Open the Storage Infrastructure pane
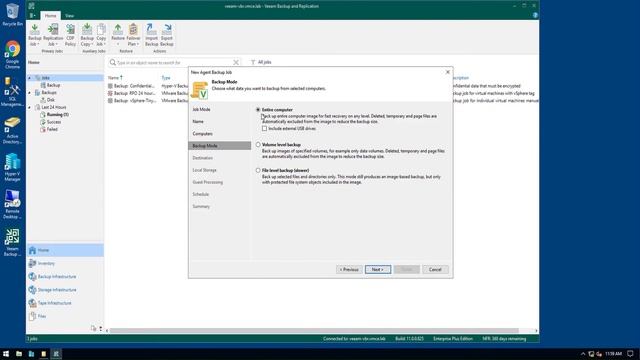This screenshot has height=360, width=640. [x=65, y=289]
